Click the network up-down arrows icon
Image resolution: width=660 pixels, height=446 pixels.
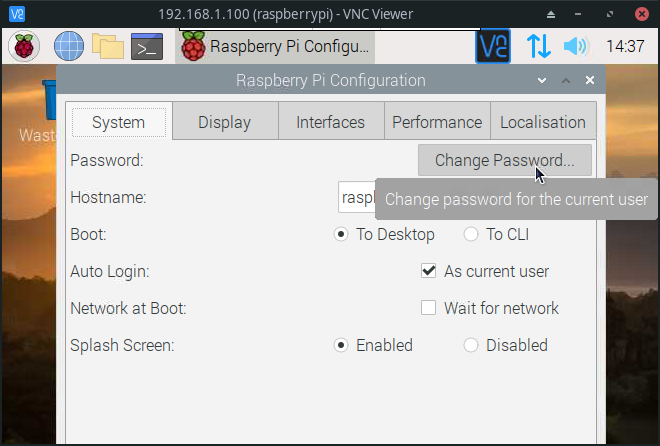[539, 46]
